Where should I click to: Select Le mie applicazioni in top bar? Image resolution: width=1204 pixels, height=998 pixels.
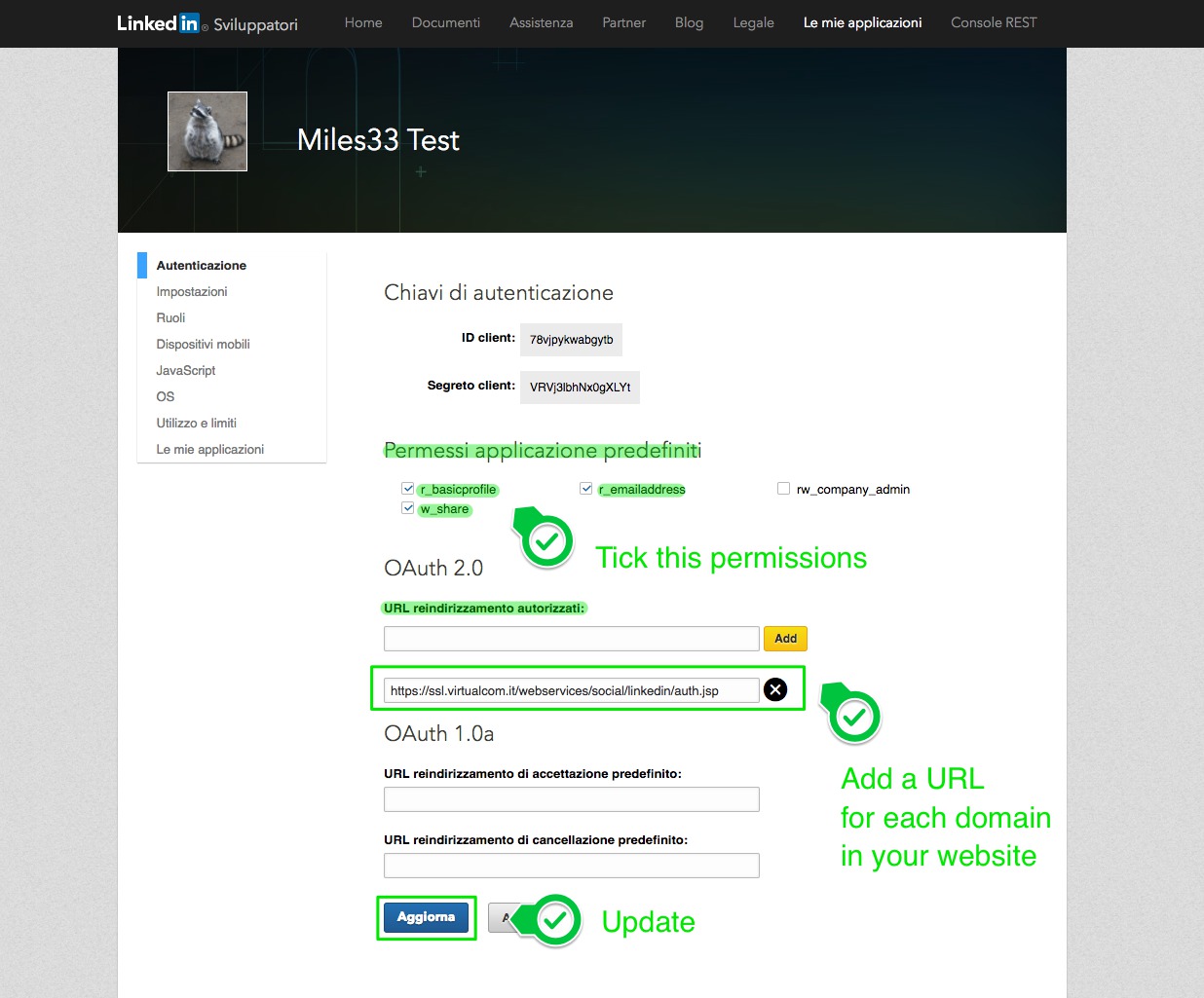pyautogui.click(x=862, y=22)
